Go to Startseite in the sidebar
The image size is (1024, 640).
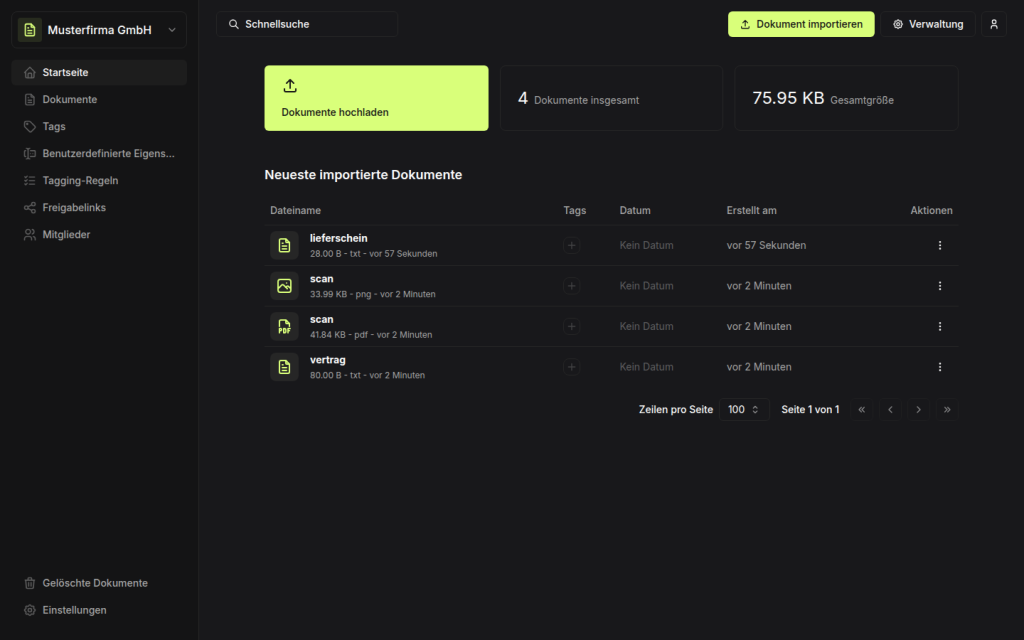(x=99, y=72)
